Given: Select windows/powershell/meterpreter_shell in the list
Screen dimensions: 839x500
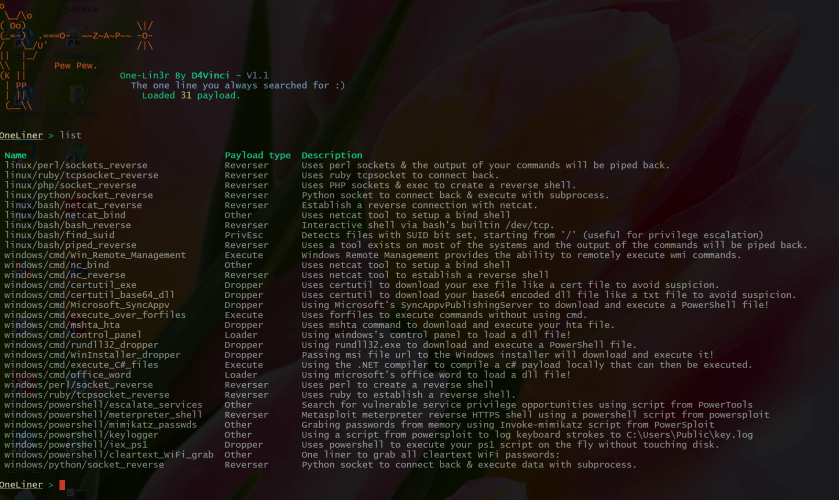Looking at the screenshot, I should click(x=103, y=415).
